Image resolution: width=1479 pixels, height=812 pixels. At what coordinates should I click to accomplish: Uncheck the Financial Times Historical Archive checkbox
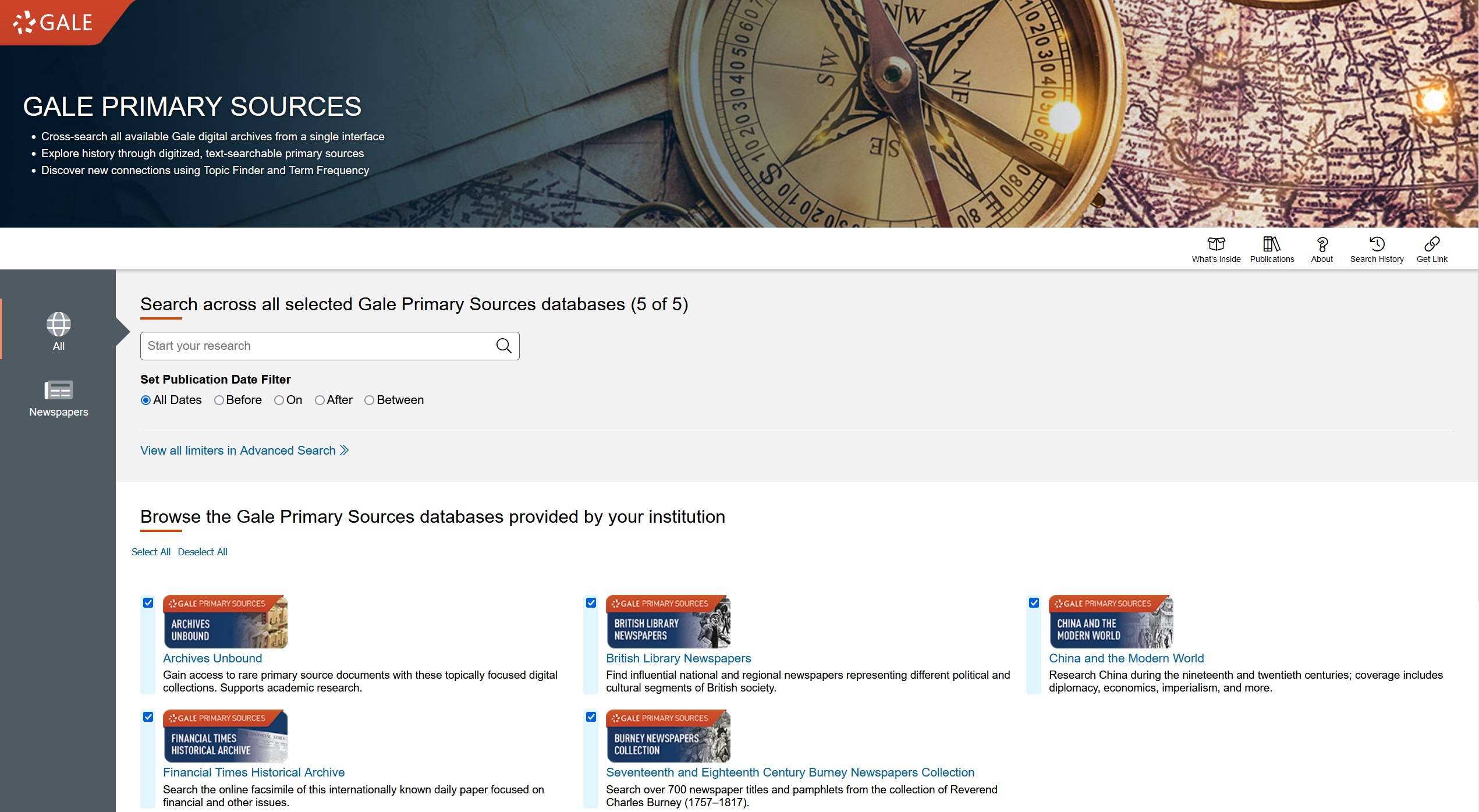(148, 717)
